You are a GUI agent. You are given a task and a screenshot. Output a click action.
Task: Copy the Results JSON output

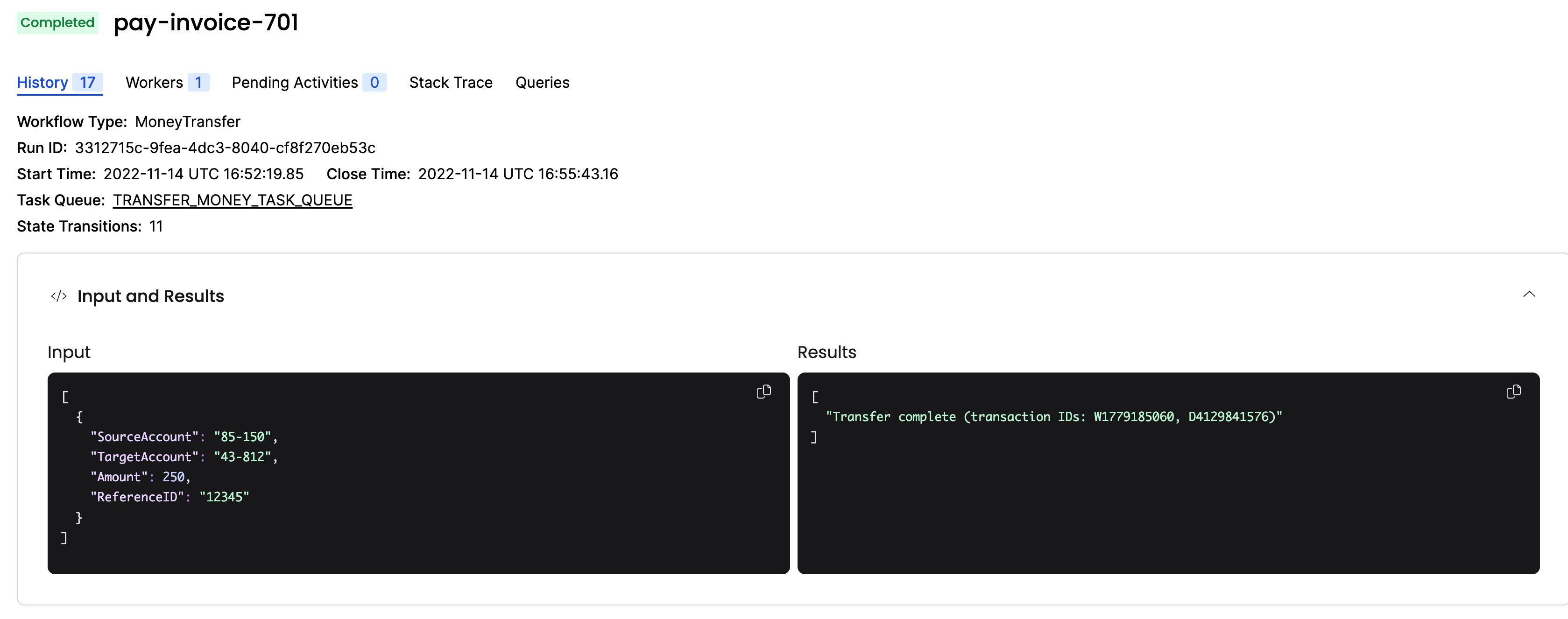(x=1514, y=391)
